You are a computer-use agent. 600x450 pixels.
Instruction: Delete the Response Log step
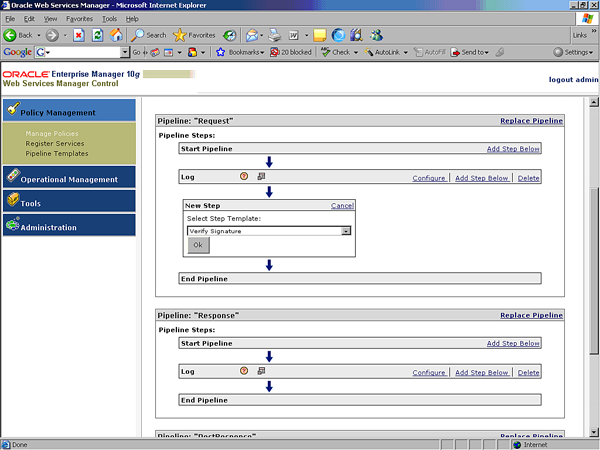pyautogui.click(x=528, y=372)
